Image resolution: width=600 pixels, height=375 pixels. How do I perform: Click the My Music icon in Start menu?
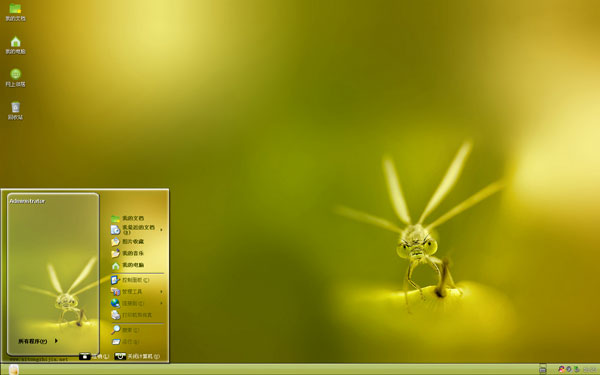115,253
